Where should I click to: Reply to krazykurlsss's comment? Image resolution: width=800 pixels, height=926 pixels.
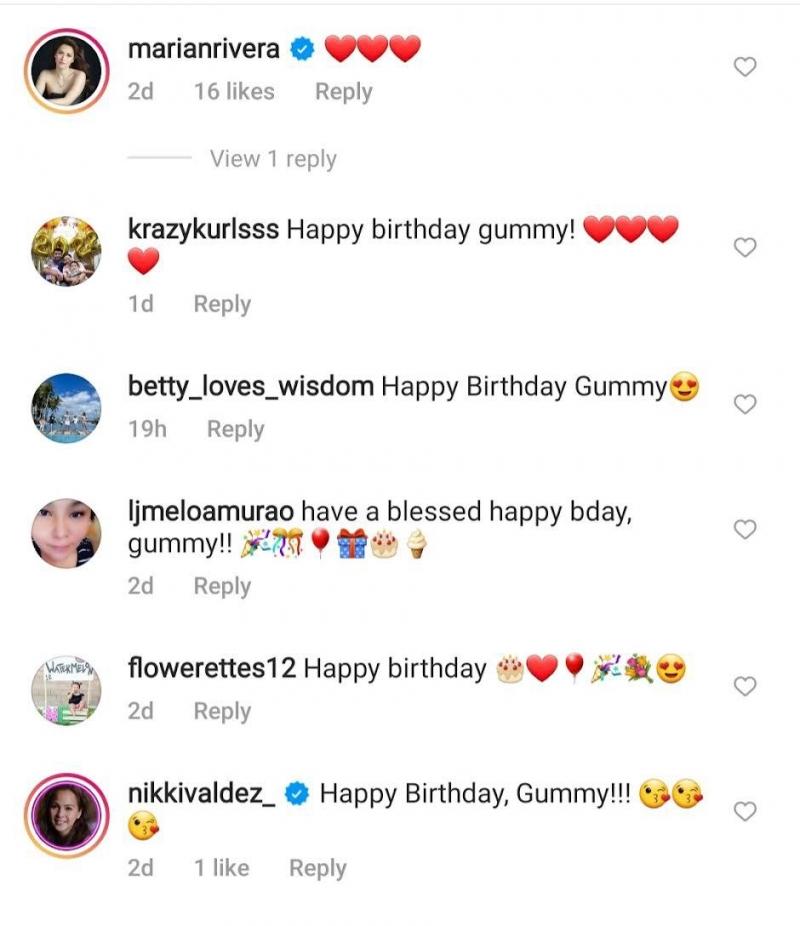[222, 304]
